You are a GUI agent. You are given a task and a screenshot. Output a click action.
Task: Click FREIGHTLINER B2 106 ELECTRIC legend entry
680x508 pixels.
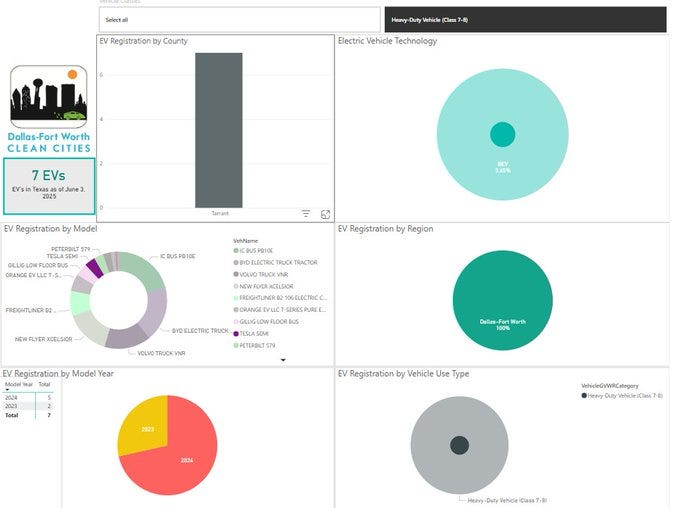280,298
